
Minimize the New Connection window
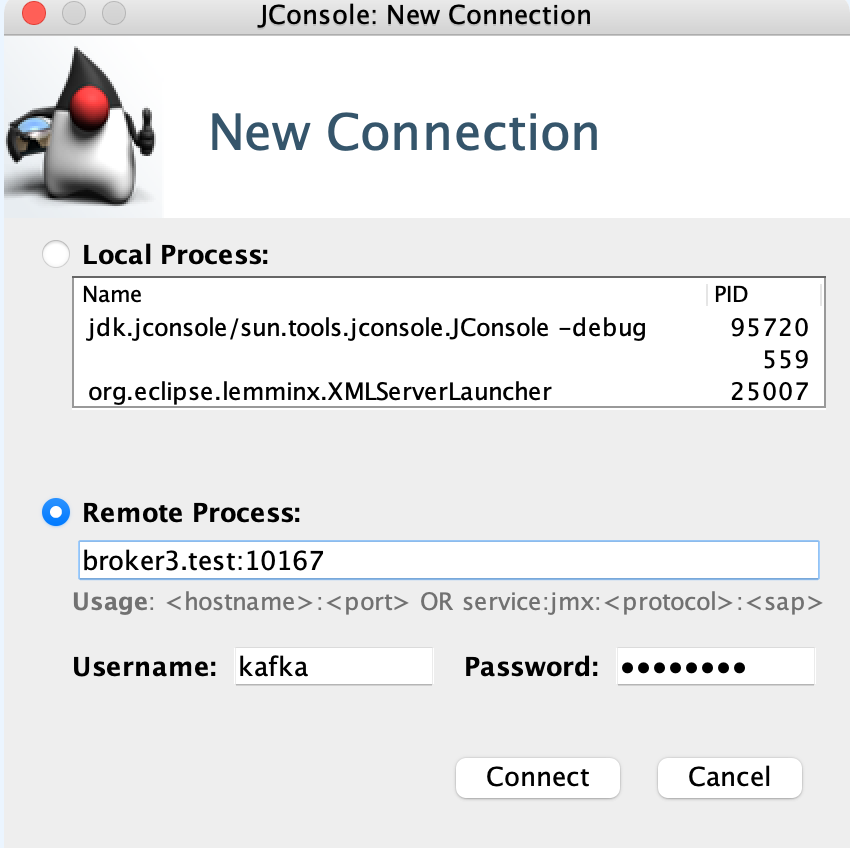tap(74, 15)
